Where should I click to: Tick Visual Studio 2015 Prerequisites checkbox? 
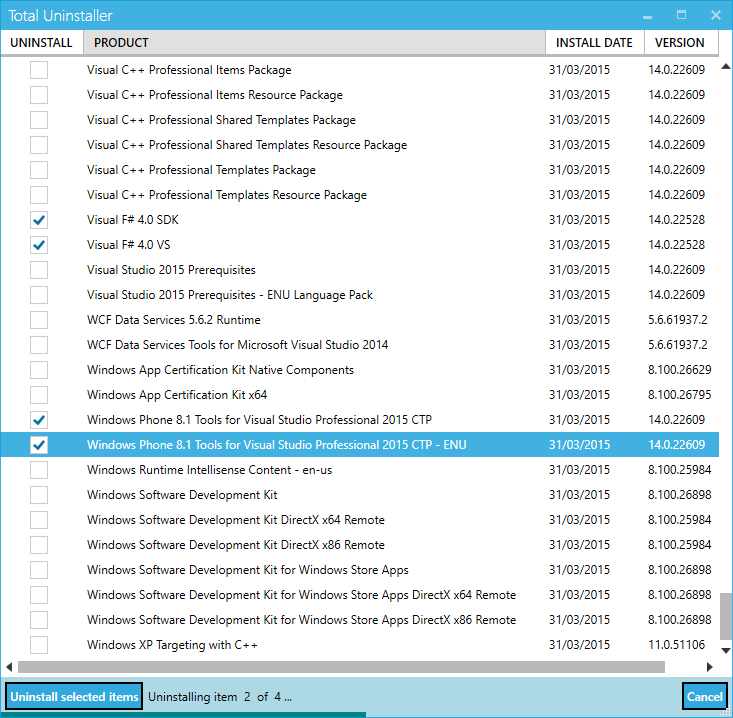pos(39,270)
